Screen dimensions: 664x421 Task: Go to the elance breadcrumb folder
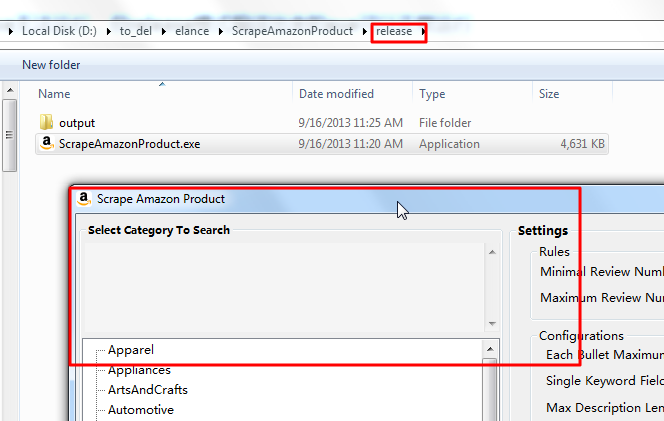[192, 31]
